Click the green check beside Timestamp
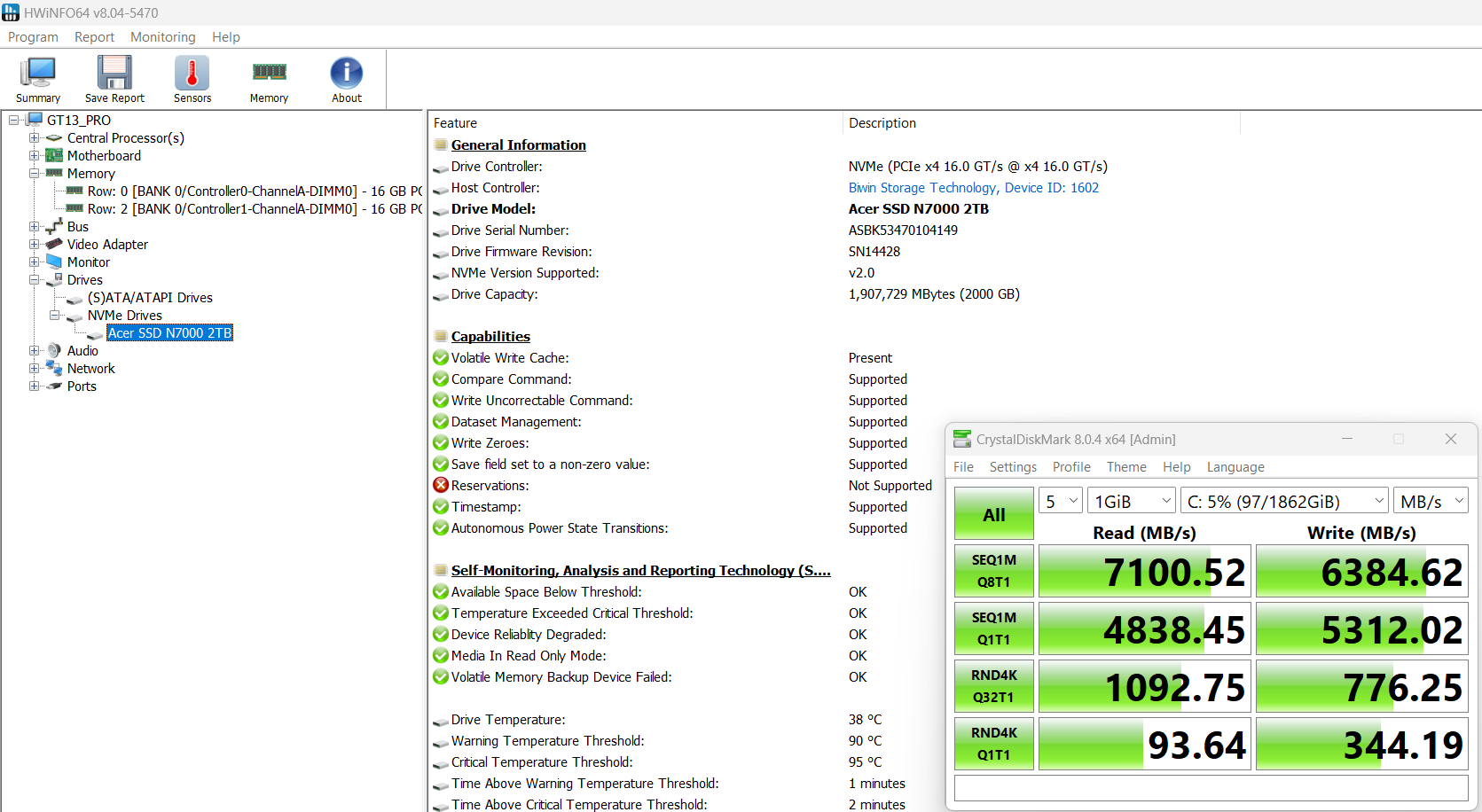The width and height of the screenshot is (1482, 812). tap(441, 506)
